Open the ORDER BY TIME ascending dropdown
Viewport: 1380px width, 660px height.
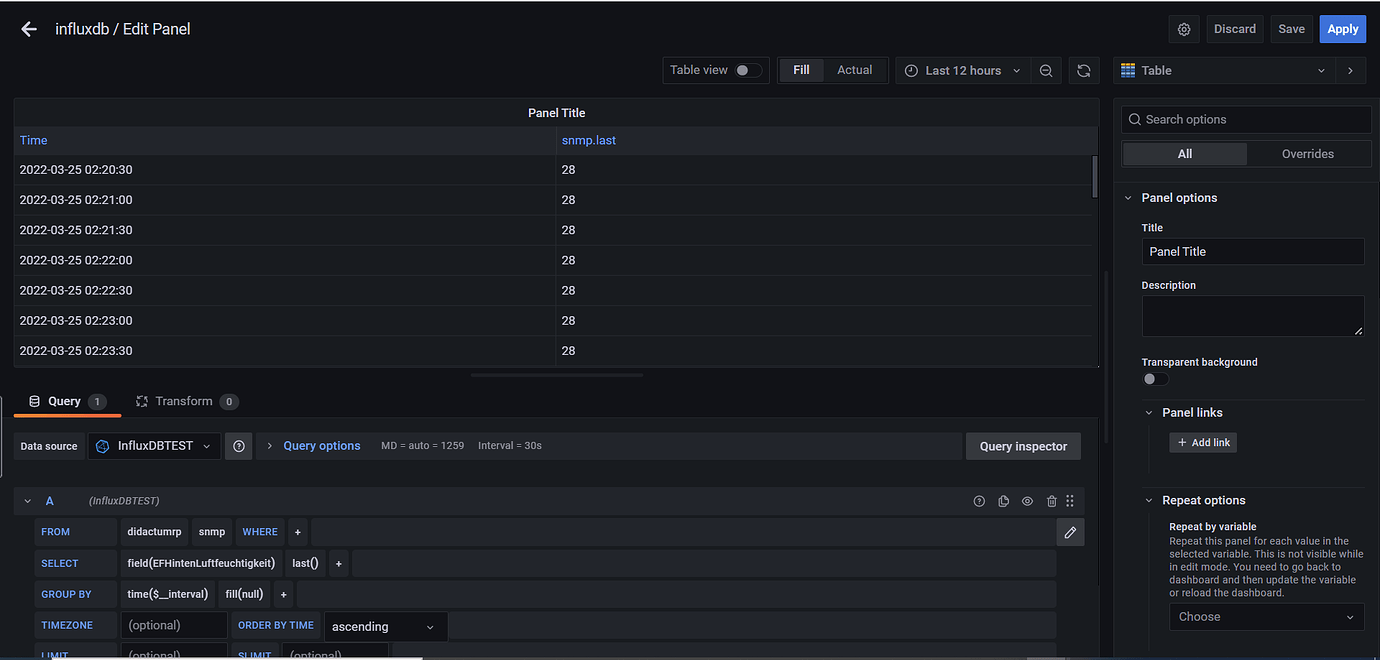click(385, 626)
